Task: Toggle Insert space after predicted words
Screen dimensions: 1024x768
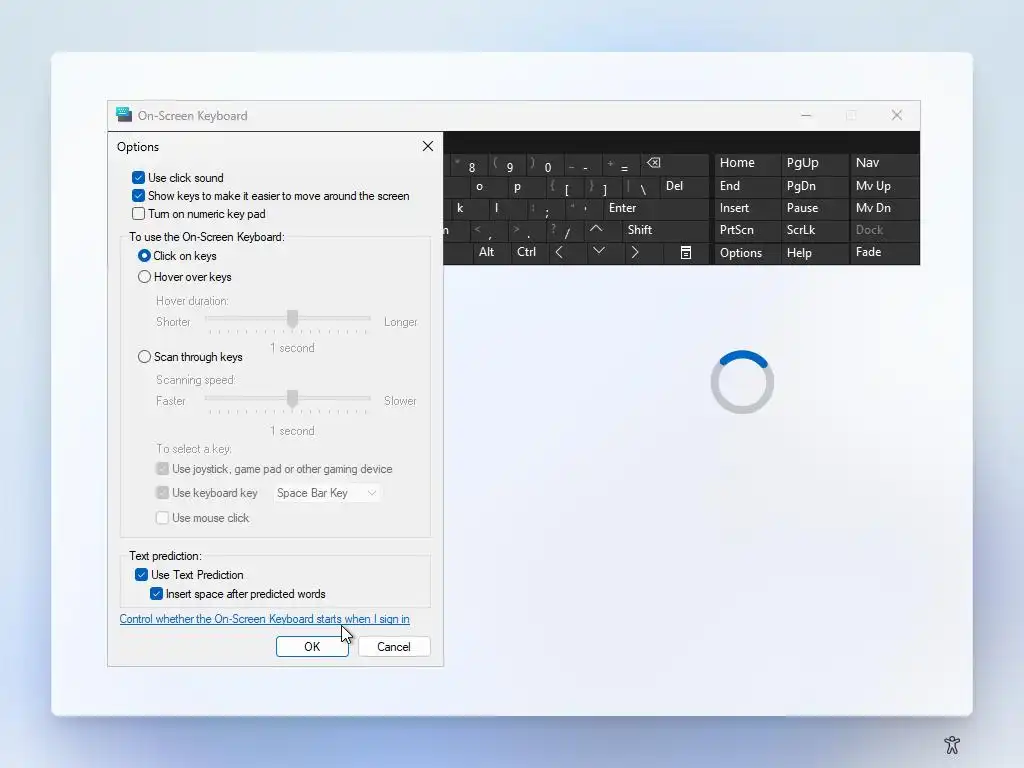Action: pyautogui.click(x=156, y=594)
